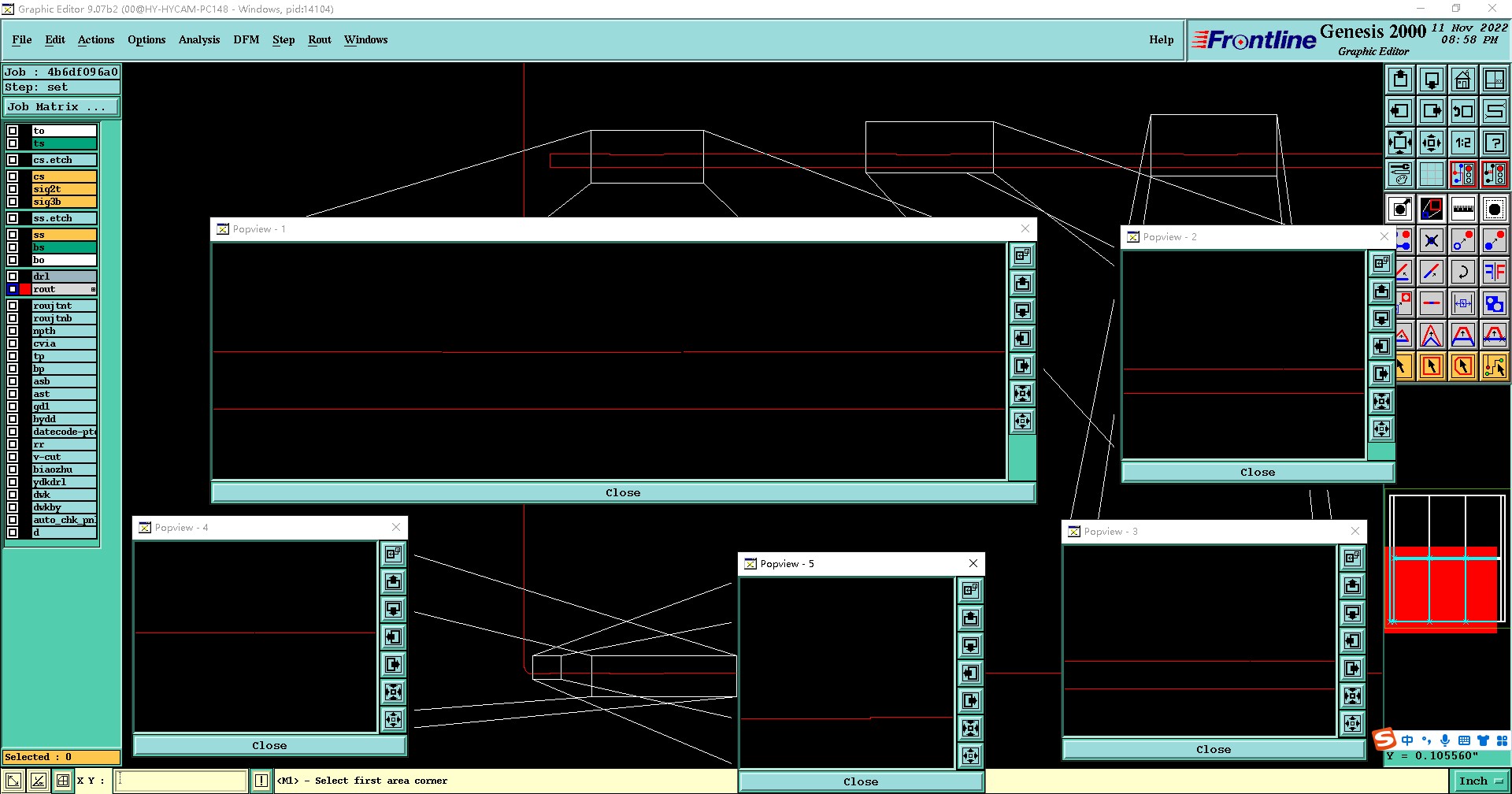Click the zoom out icon in Popview 3
The height and width of the screenshot is (794, 1512).
pyautogui.click(x=1352, y=723)
